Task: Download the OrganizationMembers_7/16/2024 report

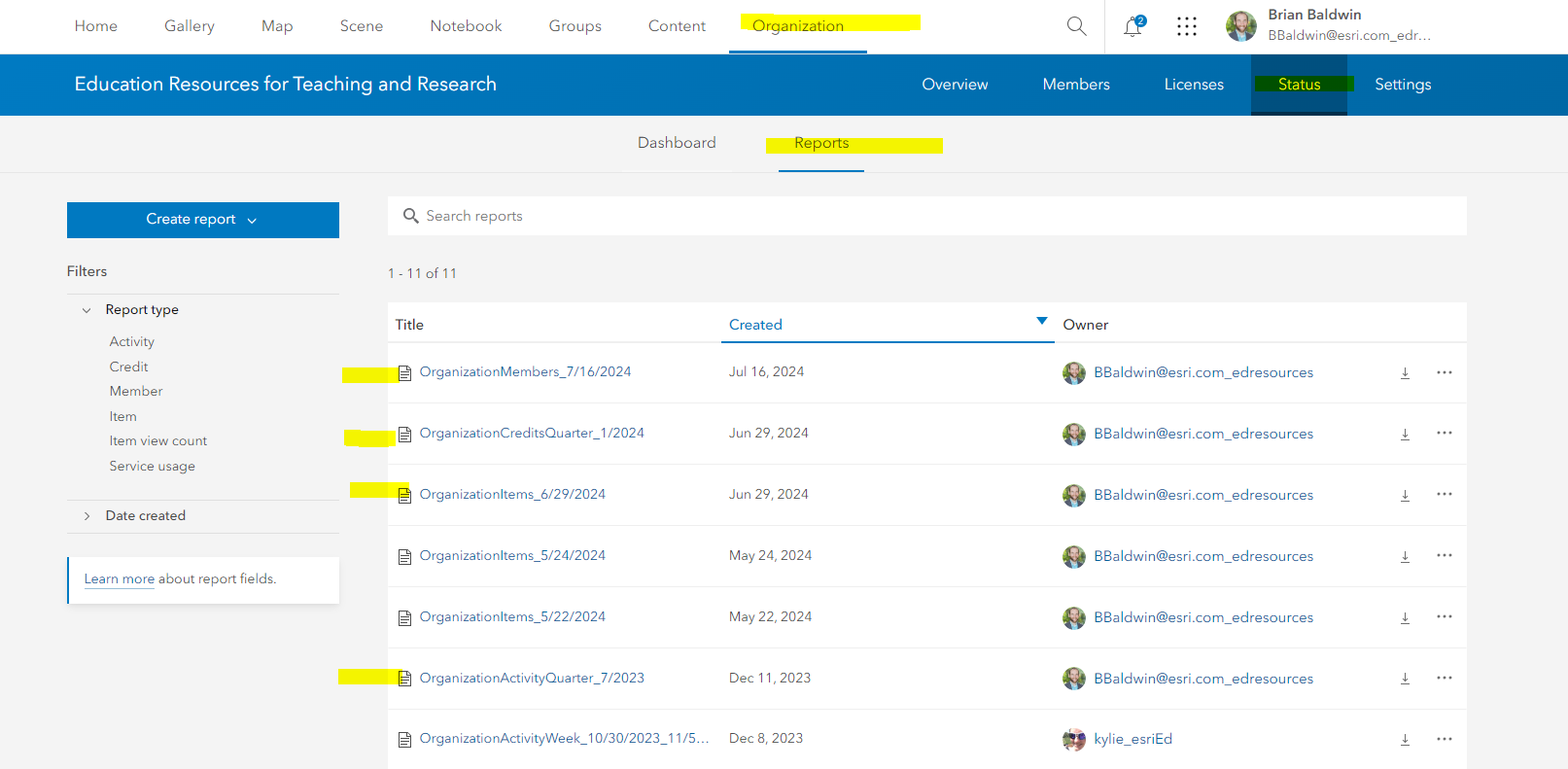Action: point(1405,373)
